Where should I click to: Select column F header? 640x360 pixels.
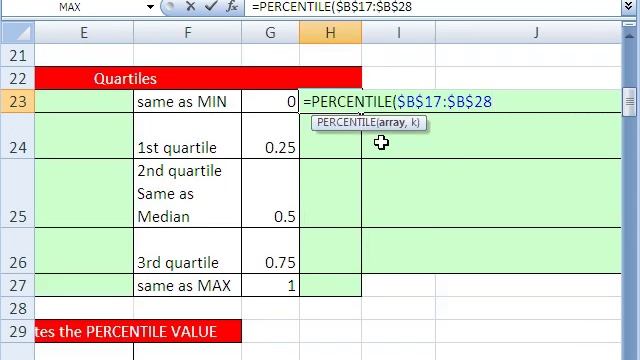(x=187, y=33)
